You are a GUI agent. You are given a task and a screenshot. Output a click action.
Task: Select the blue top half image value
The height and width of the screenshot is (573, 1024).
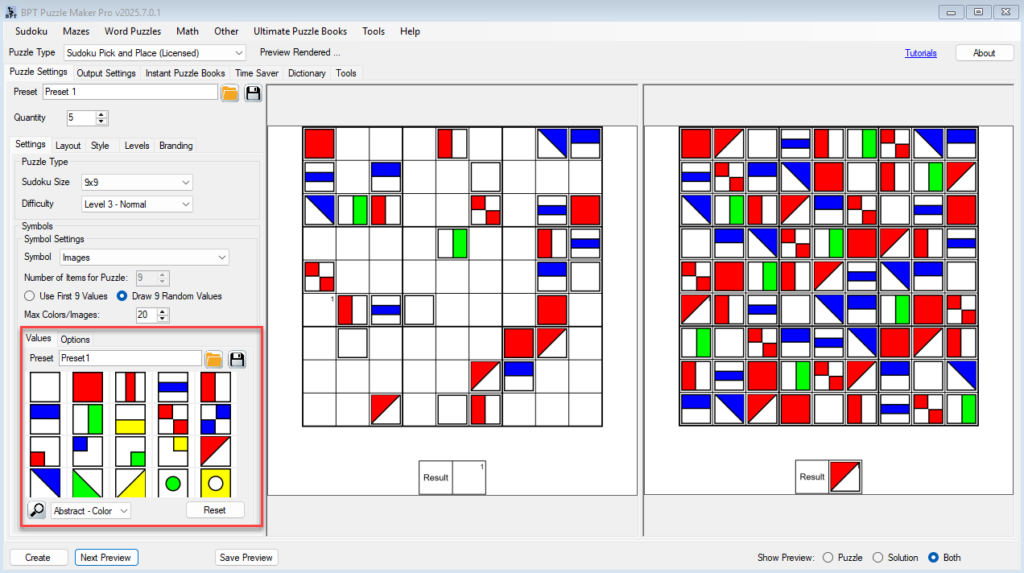tap(45, 419)
